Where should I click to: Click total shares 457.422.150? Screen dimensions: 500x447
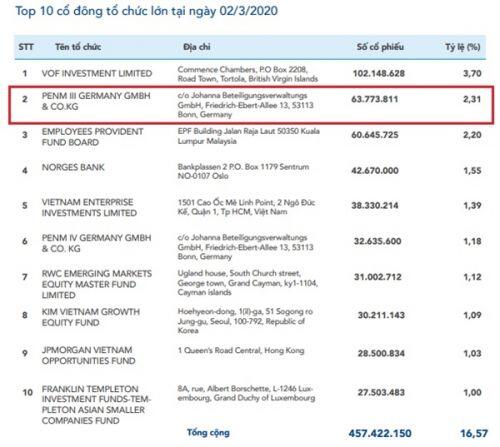pyautogui.click(x=380, y=433)
